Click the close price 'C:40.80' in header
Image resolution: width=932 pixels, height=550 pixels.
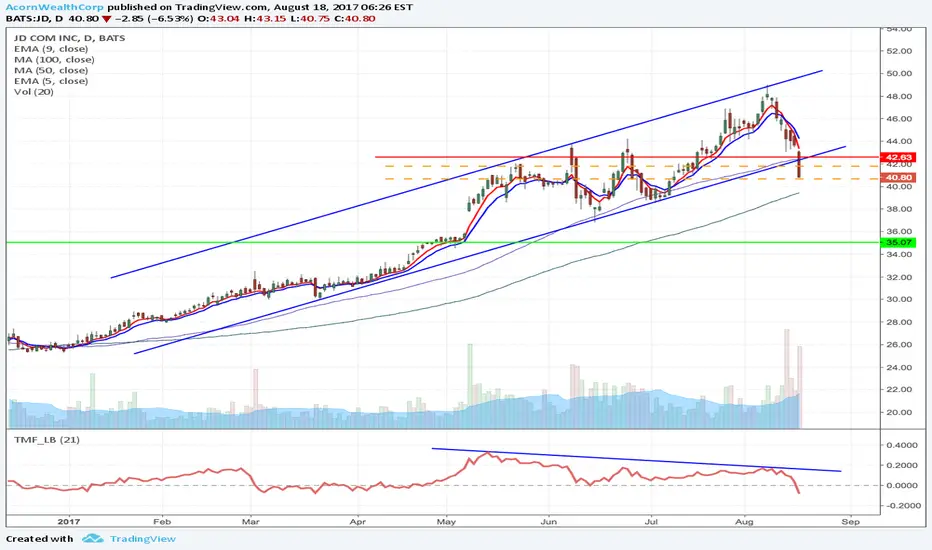355,18
